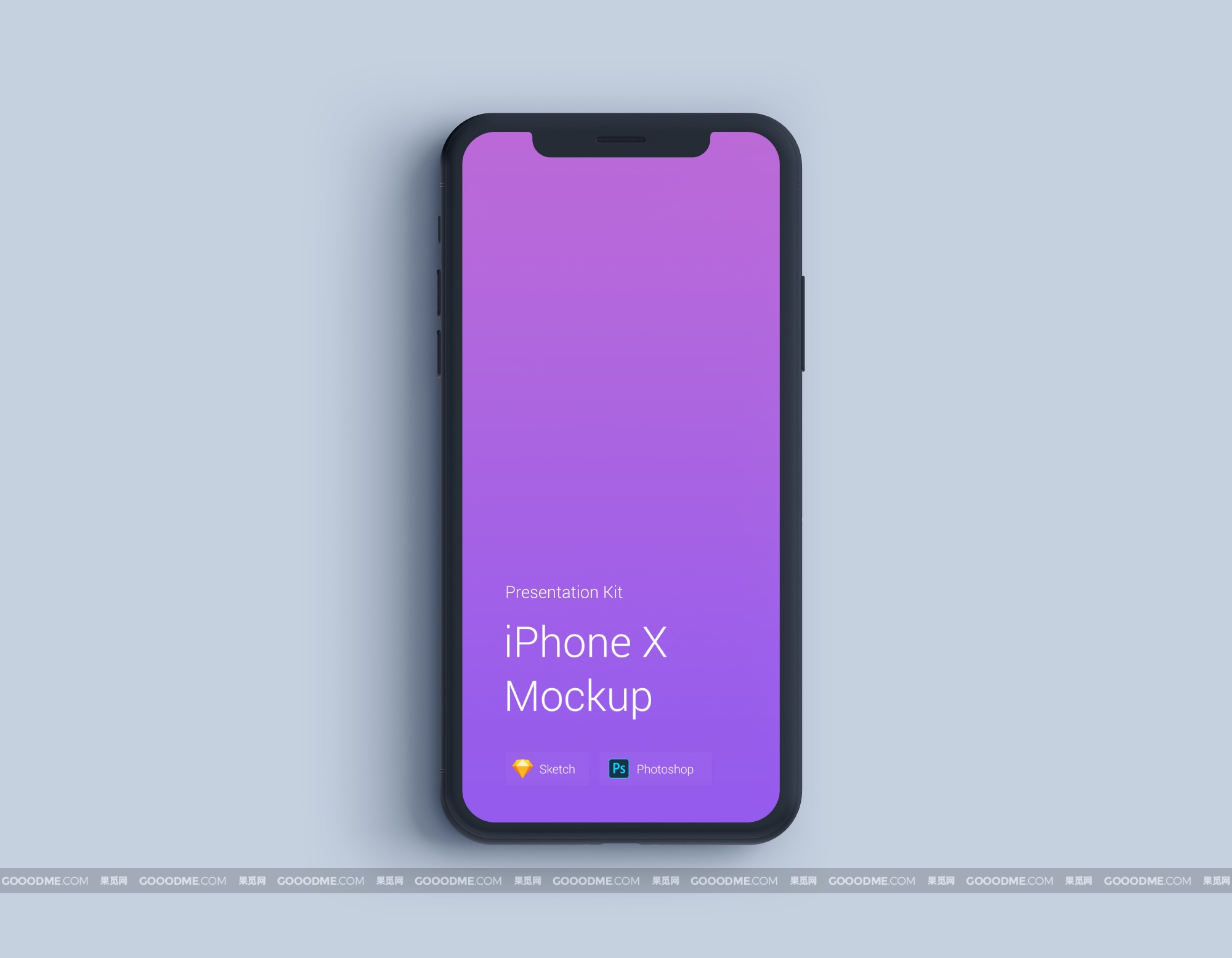Image resolution: width=1232 pixels, height=958 pixels.
Task: Click the Sketch icon on screen
Action: (524, 768)
